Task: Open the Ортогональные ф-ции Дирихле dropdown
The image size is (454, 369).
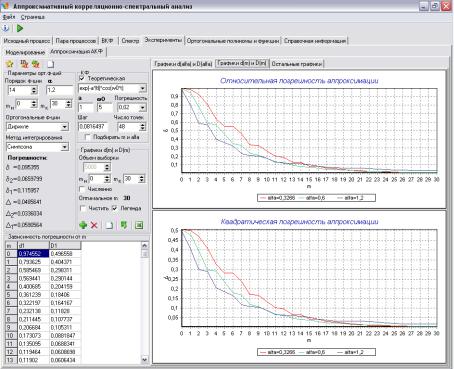Action: [65, 127]
